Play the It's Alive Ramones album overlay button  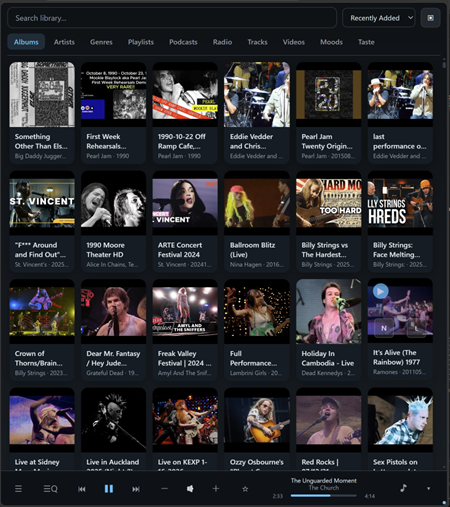tap(380, 291)
